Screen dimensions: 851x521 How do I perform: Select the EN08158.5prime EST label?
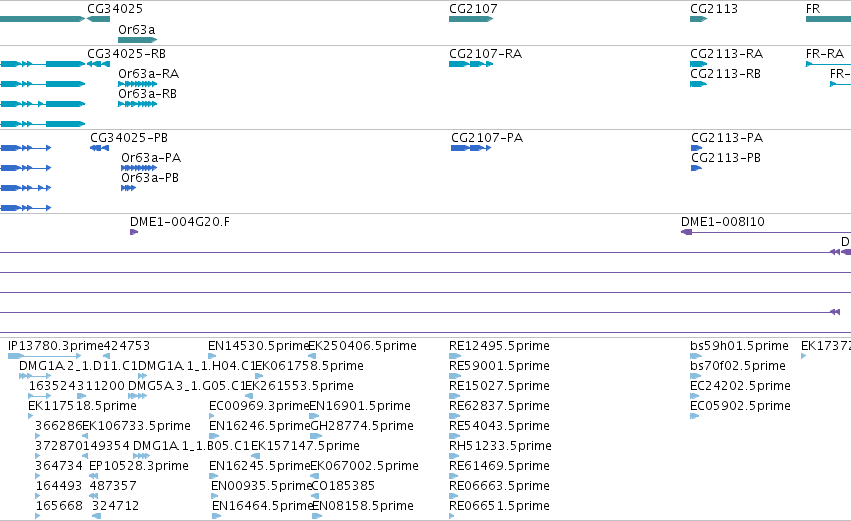pos(363,506)
